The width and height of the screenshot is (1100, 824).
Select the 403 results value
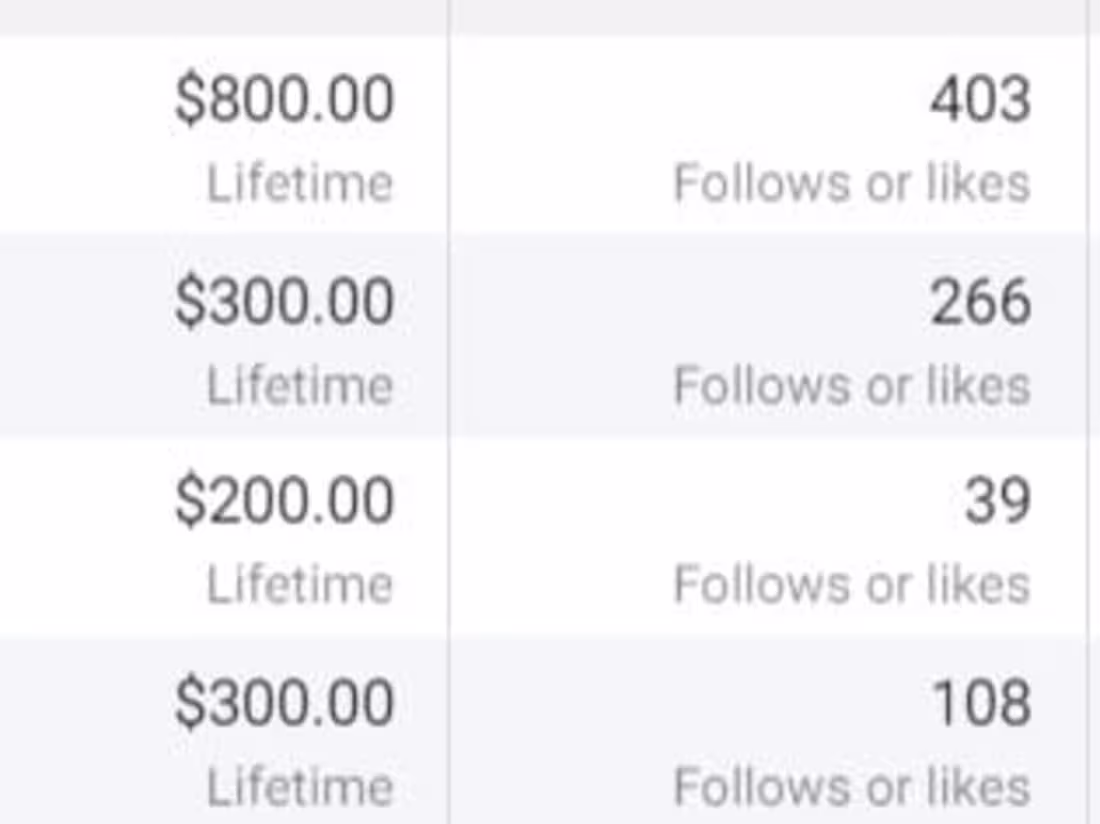click(980, 100)
